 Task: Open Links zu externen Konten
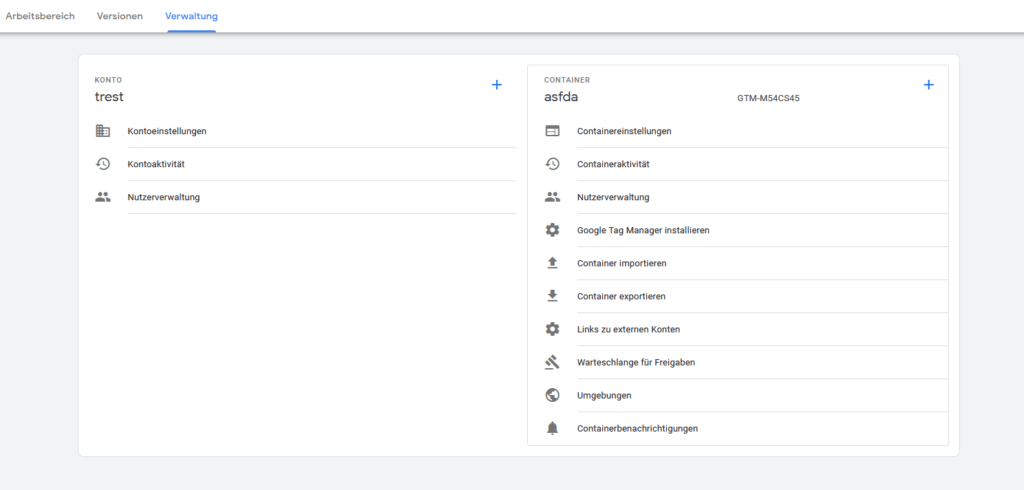(x=628, y=329)
